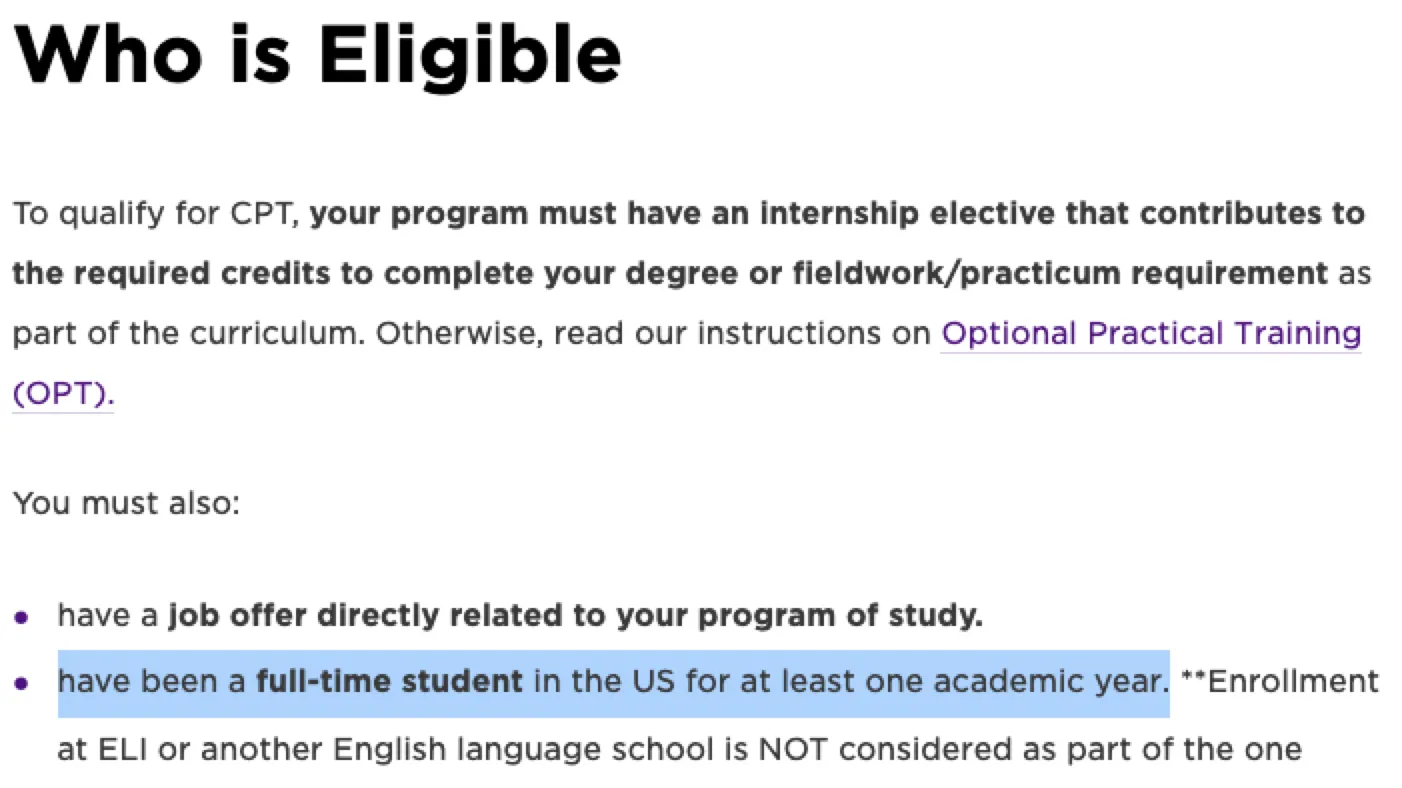The height and width of the screenshot is (788, 1402).
Task: Click the "You must also:" line
Action: point(126,503)
